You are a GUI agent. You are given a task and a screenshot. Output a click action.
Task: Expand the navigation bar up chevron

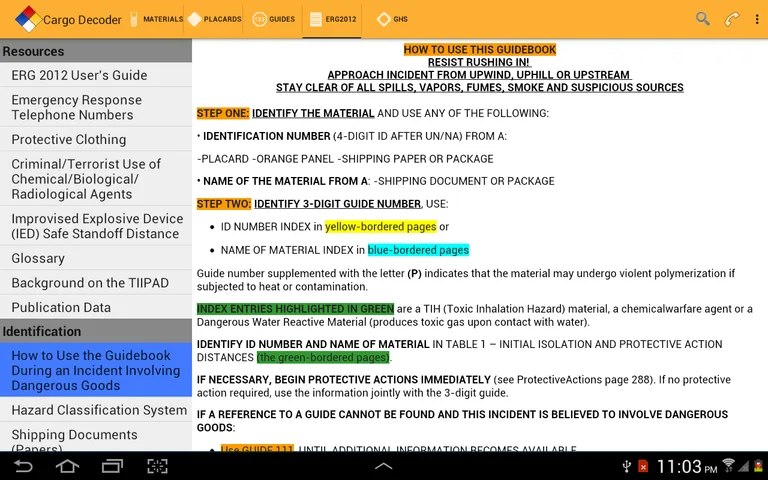click(384, 466)
